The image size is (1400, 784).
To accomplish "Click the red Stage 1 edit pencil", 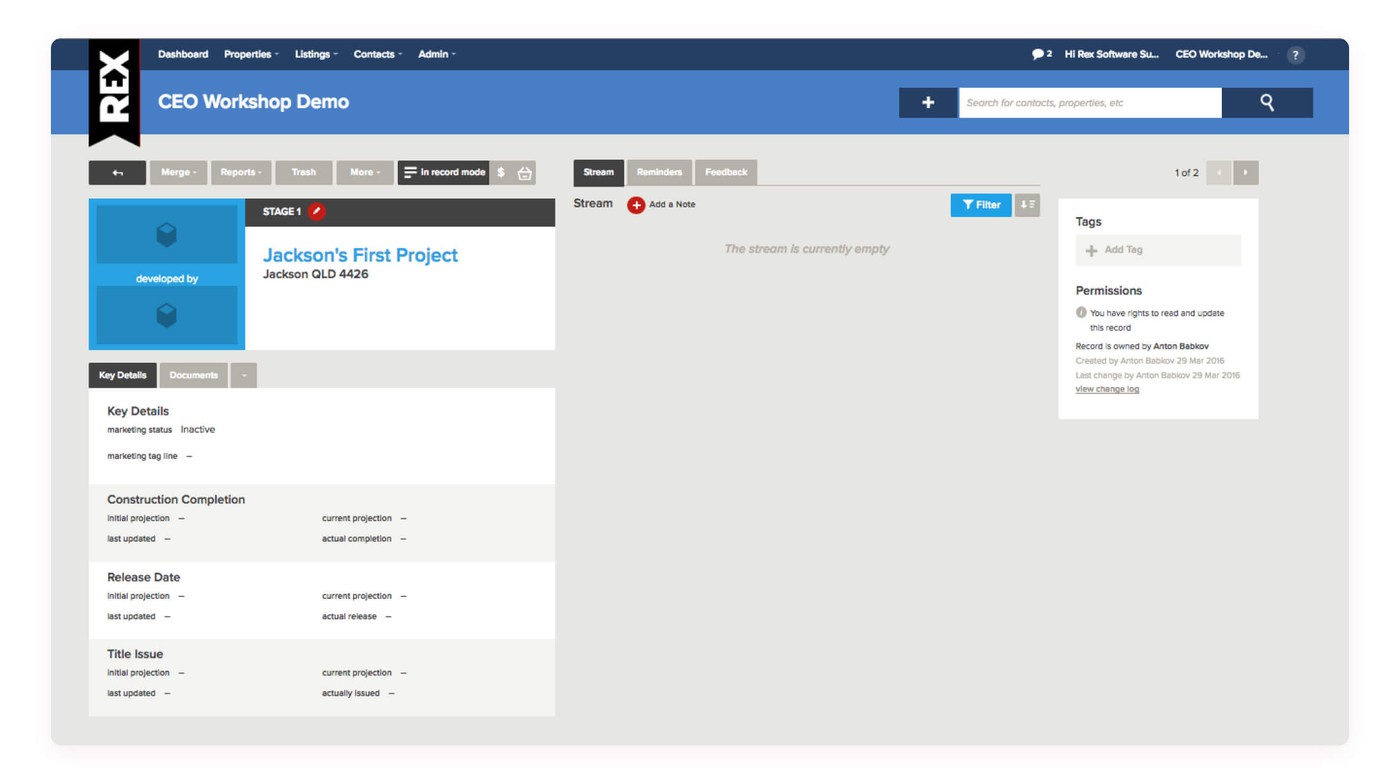I will pyautogui.click(x=316, y=211).
